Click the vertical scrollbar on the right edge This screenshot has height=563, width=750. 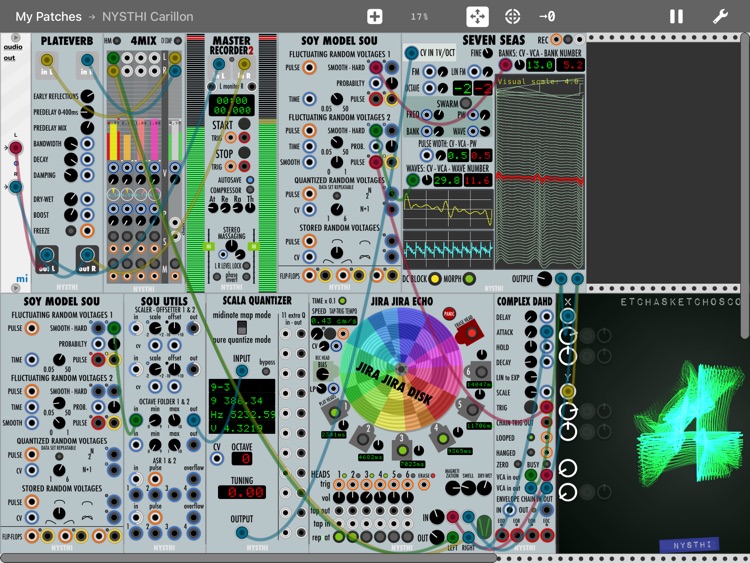(747, 184)
